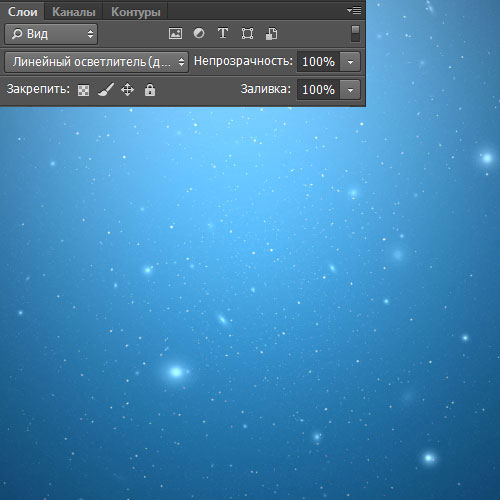
Task: Open the Линейный осветлитель blend mode dropdown
Action: coord(97,62)
